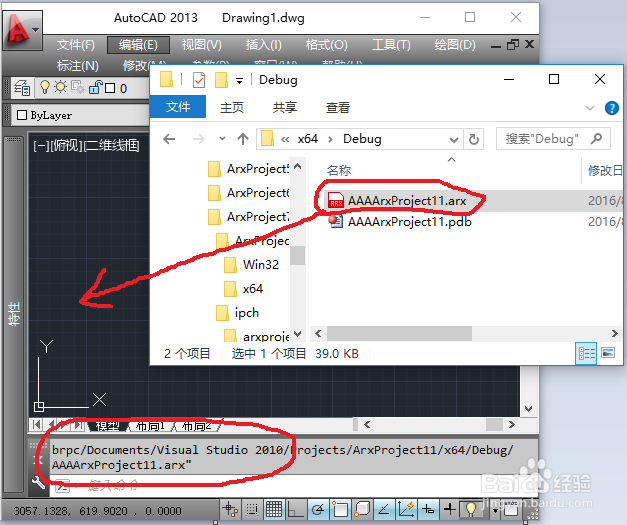Toggle viewport freeze icon in layer toolbar
Image resolution: width=627 pixels, height=525 pixels.
77,87
